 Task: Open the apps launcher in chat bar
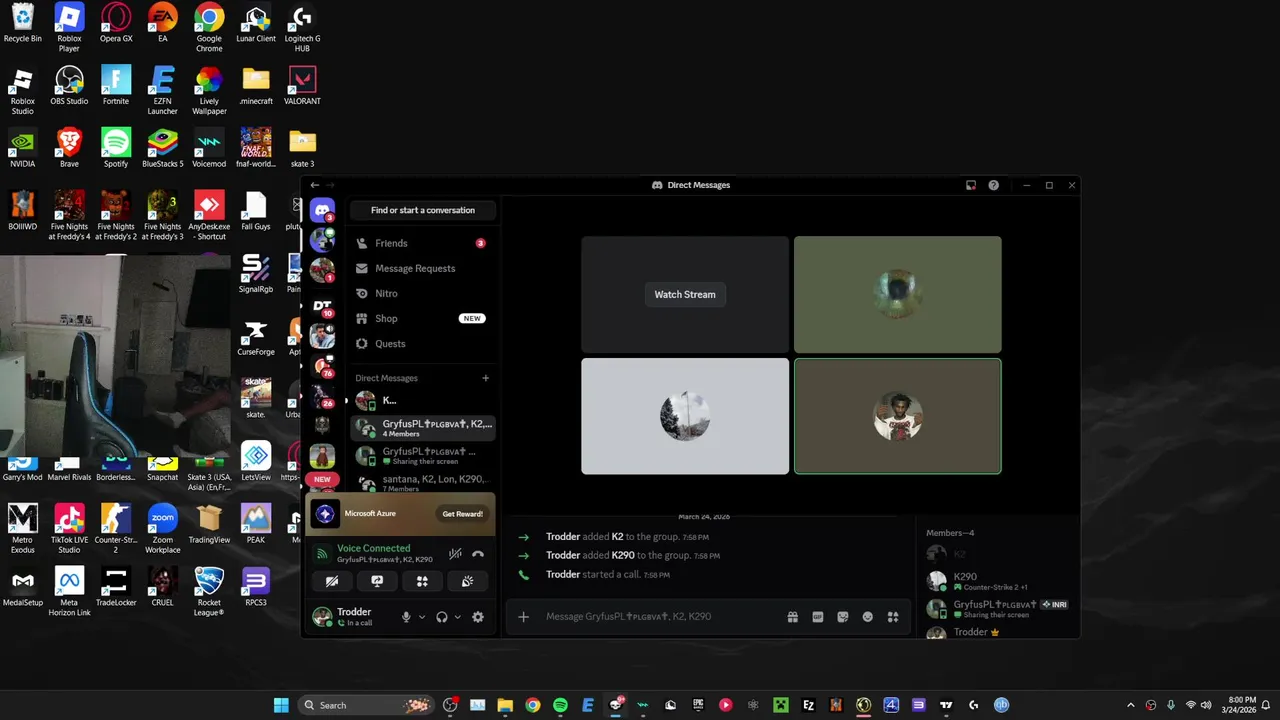[893, 617]
